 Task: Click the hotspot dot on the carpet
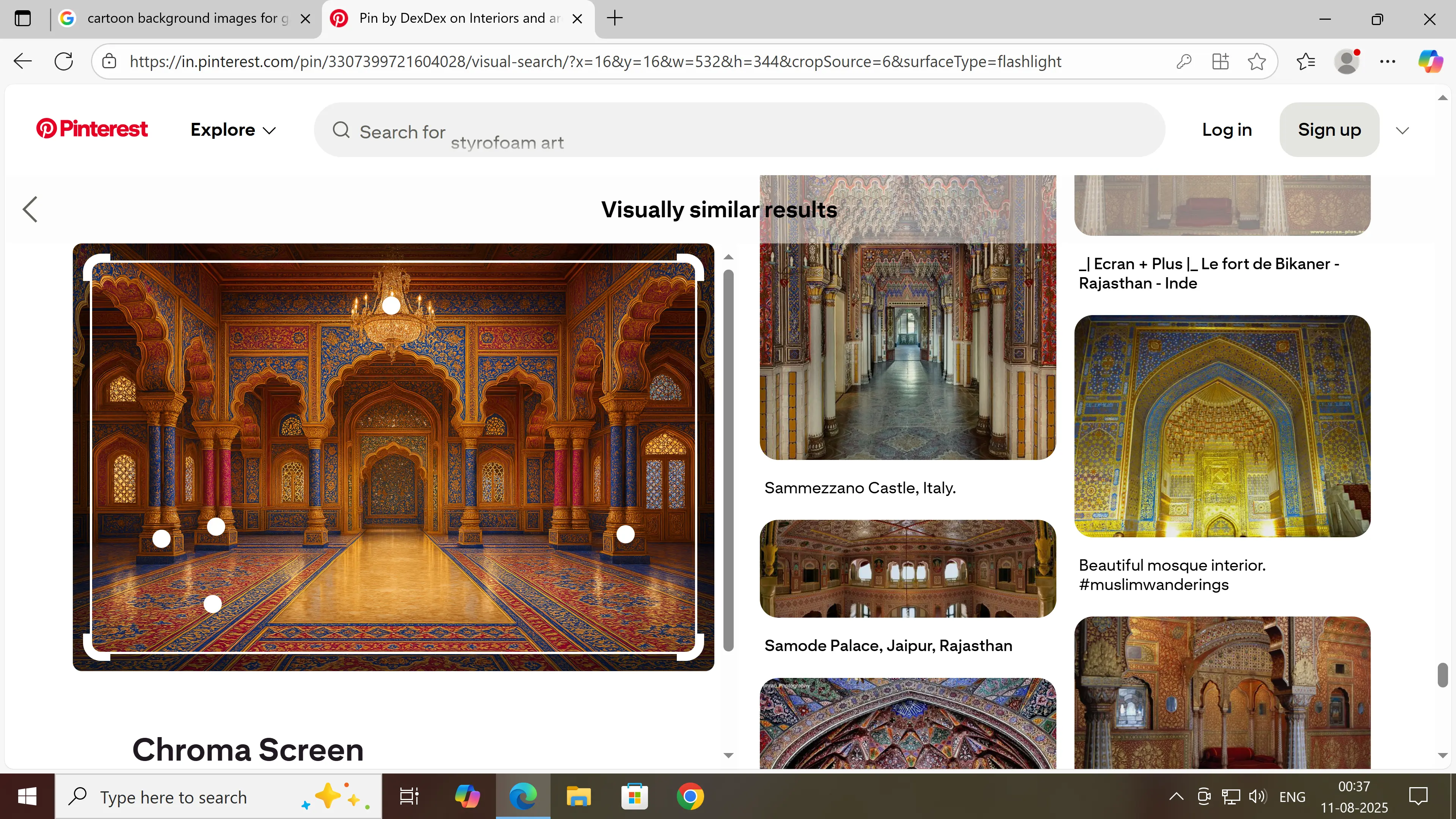(212, 604)
